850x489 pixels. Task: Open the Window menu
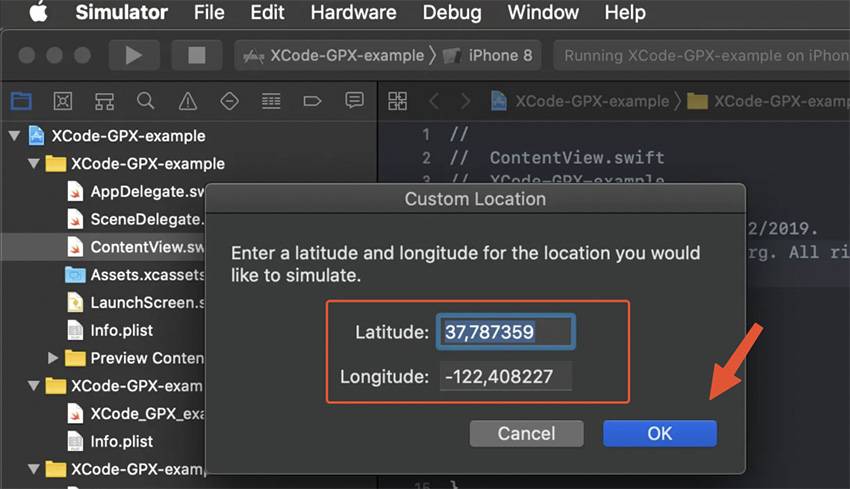click(543, 12)
